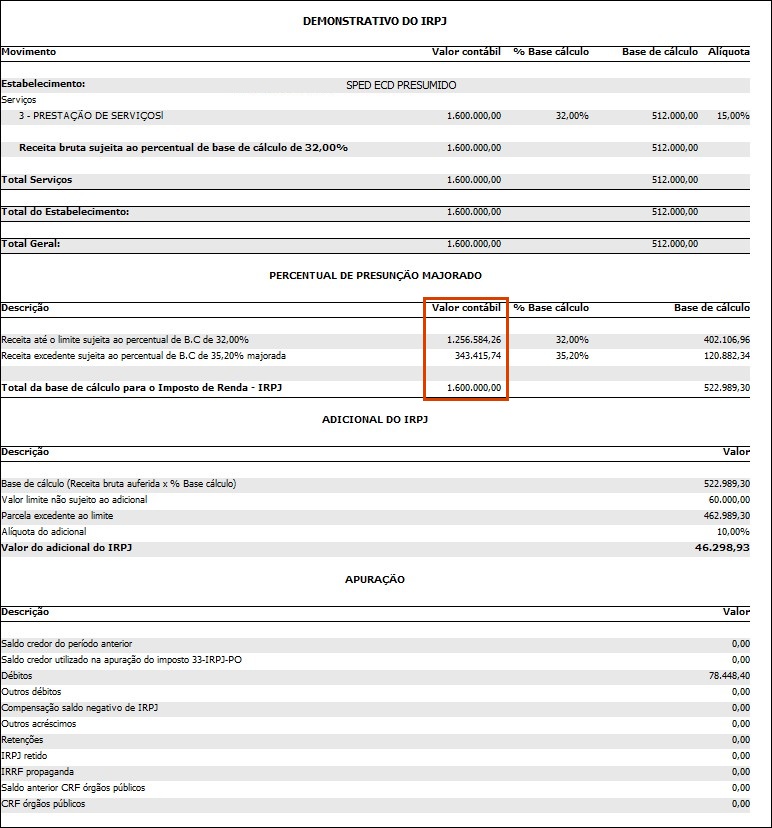Screen dimensions: 772x828
Task: Select the SPED ECD PRESUMIDO establishment name
Action: (401, 85)
